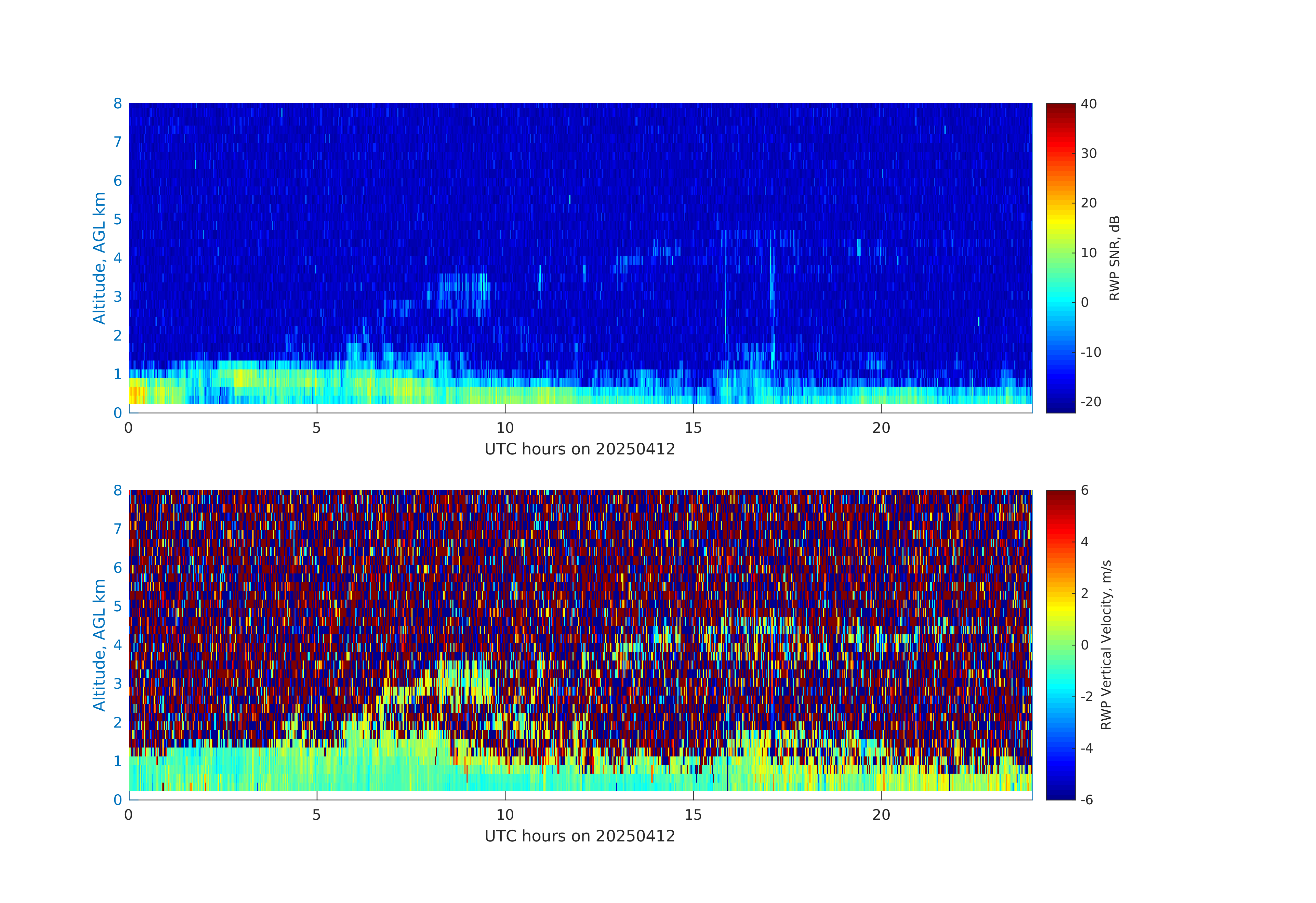Click the SNR colorbar at 40 dB
Viewport: 1316px width, 903px height.
tap(1060, 104)
